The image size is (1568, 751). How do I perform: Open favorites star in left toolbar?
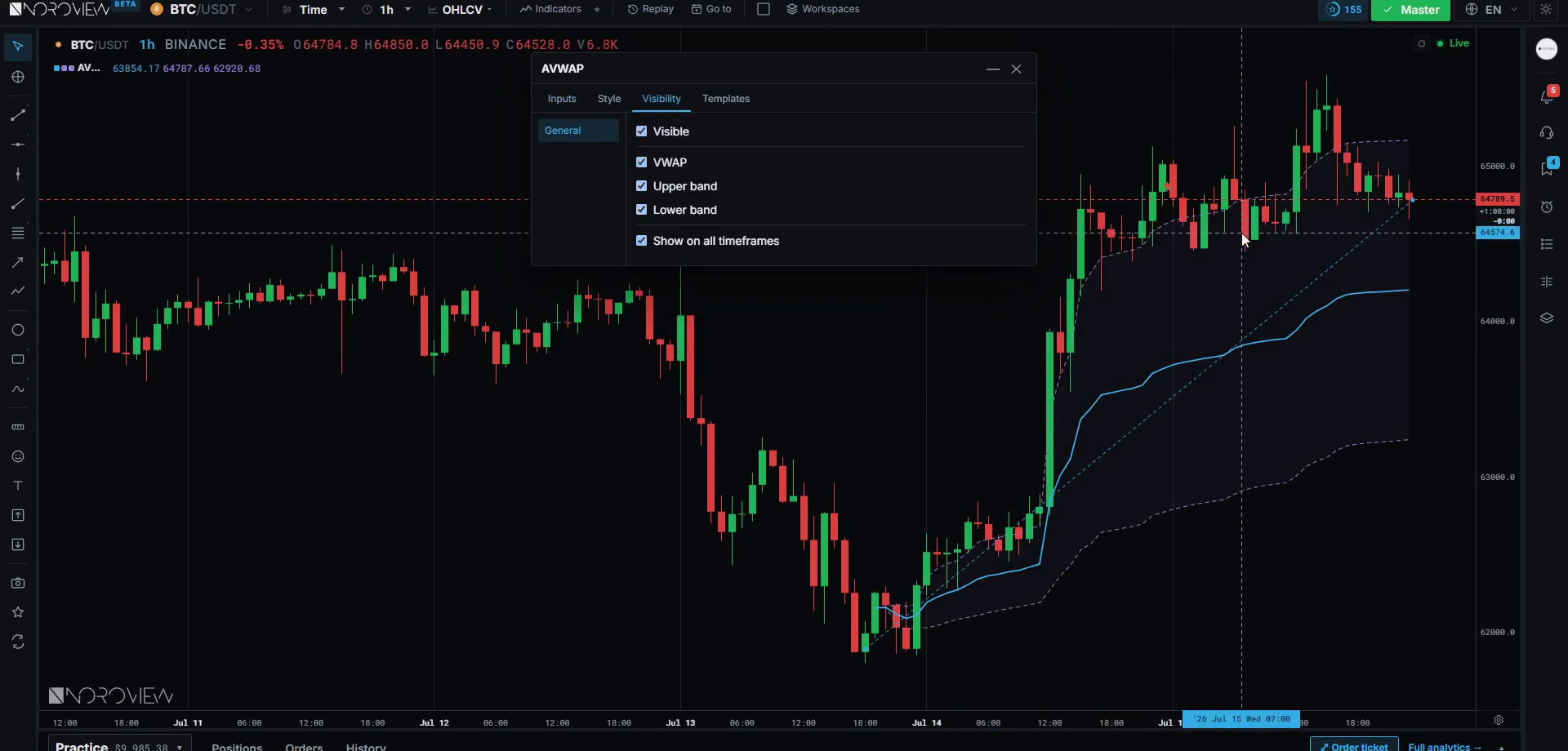coord(18,612)
